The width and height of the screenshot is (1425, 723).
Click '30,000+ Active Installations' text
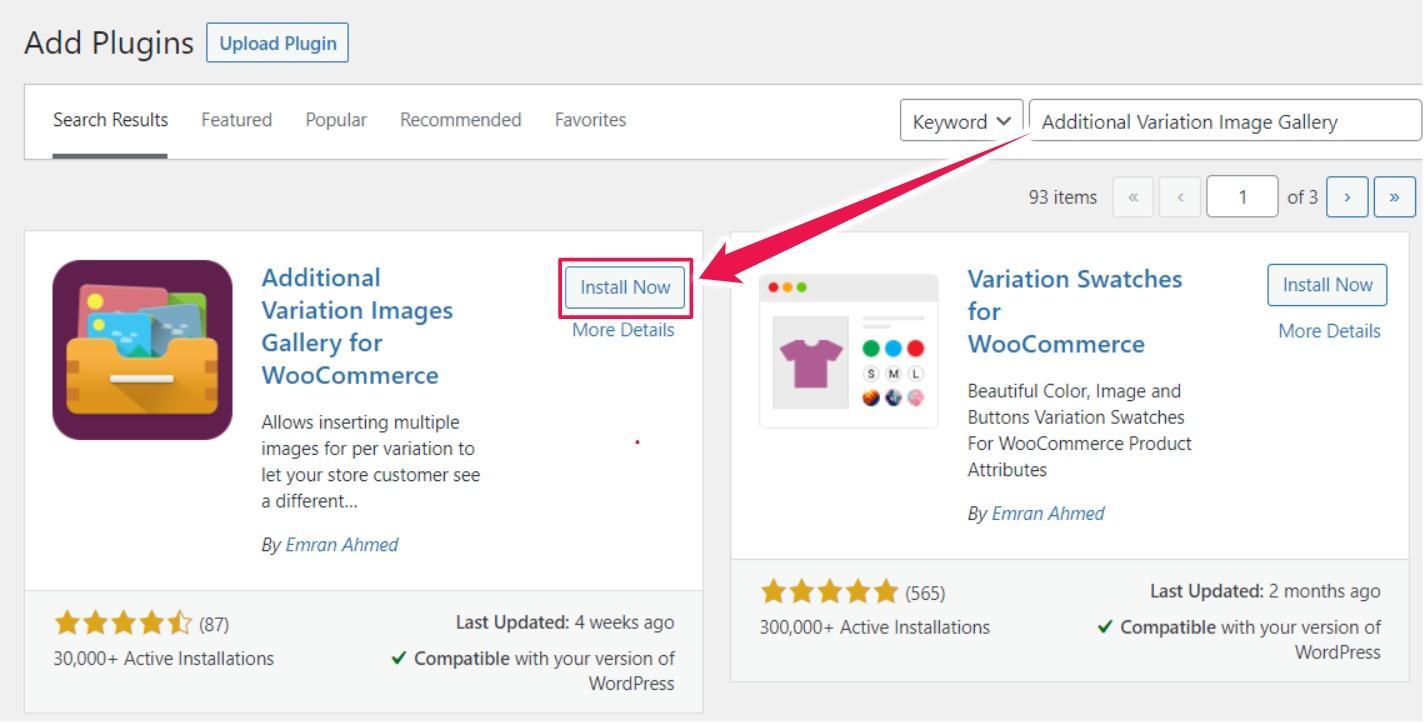coord(163,659)
